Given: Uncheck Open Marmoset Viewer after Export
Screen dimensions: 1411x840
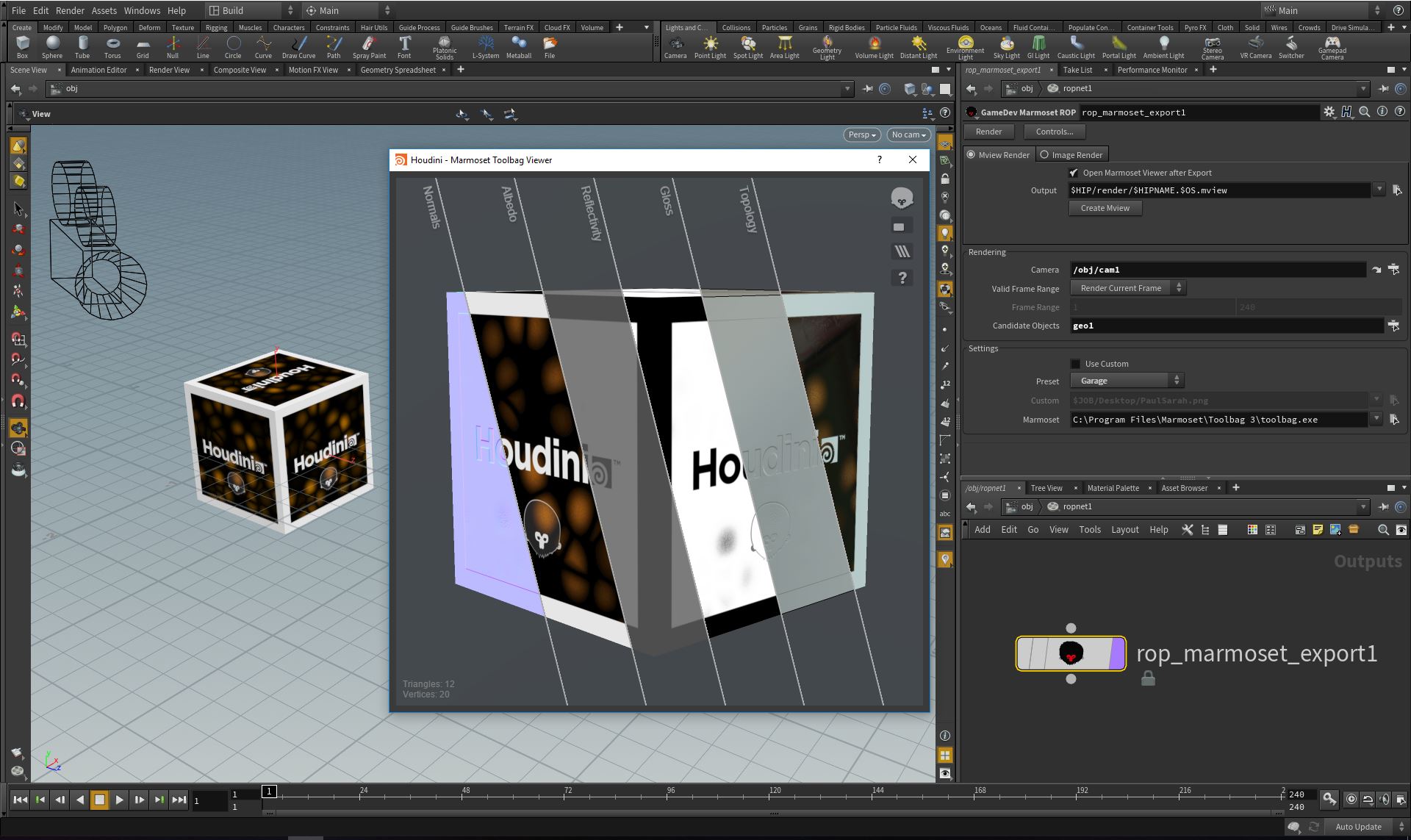Looking at the screenshot, I should 1074,173.
